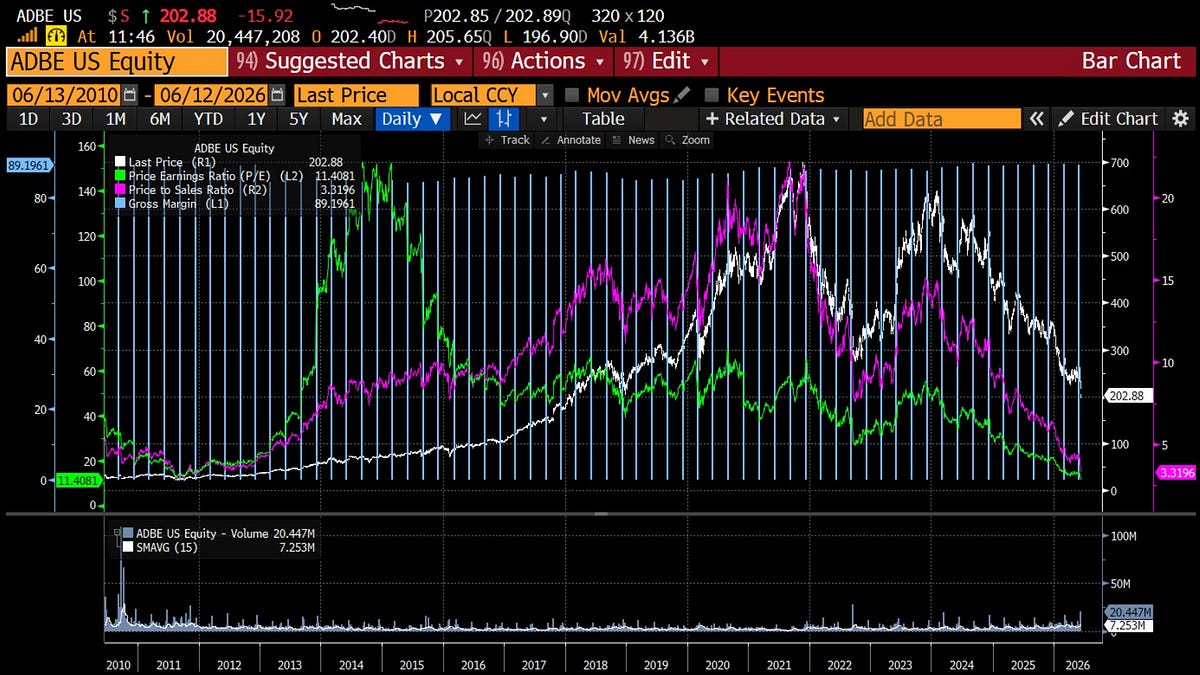This screenshot has height=675, width=1200.
Task: Select the Max range tab
Action: (x=347, y=119)
